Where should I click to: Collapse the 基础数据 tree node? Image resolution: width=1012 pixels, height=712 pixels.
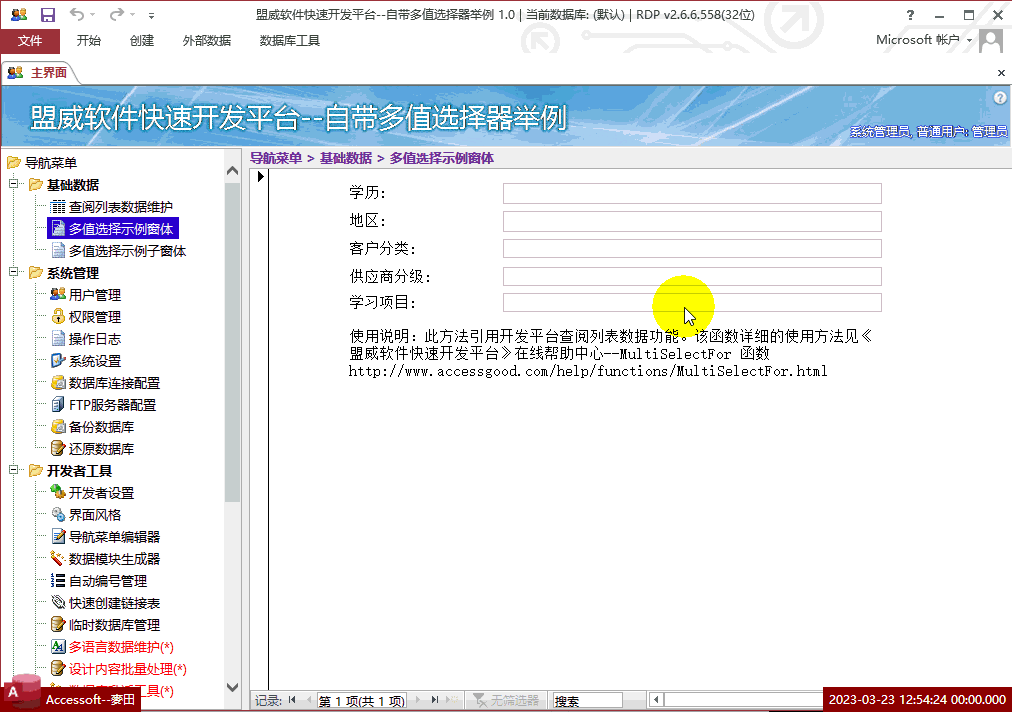[13, 184]
